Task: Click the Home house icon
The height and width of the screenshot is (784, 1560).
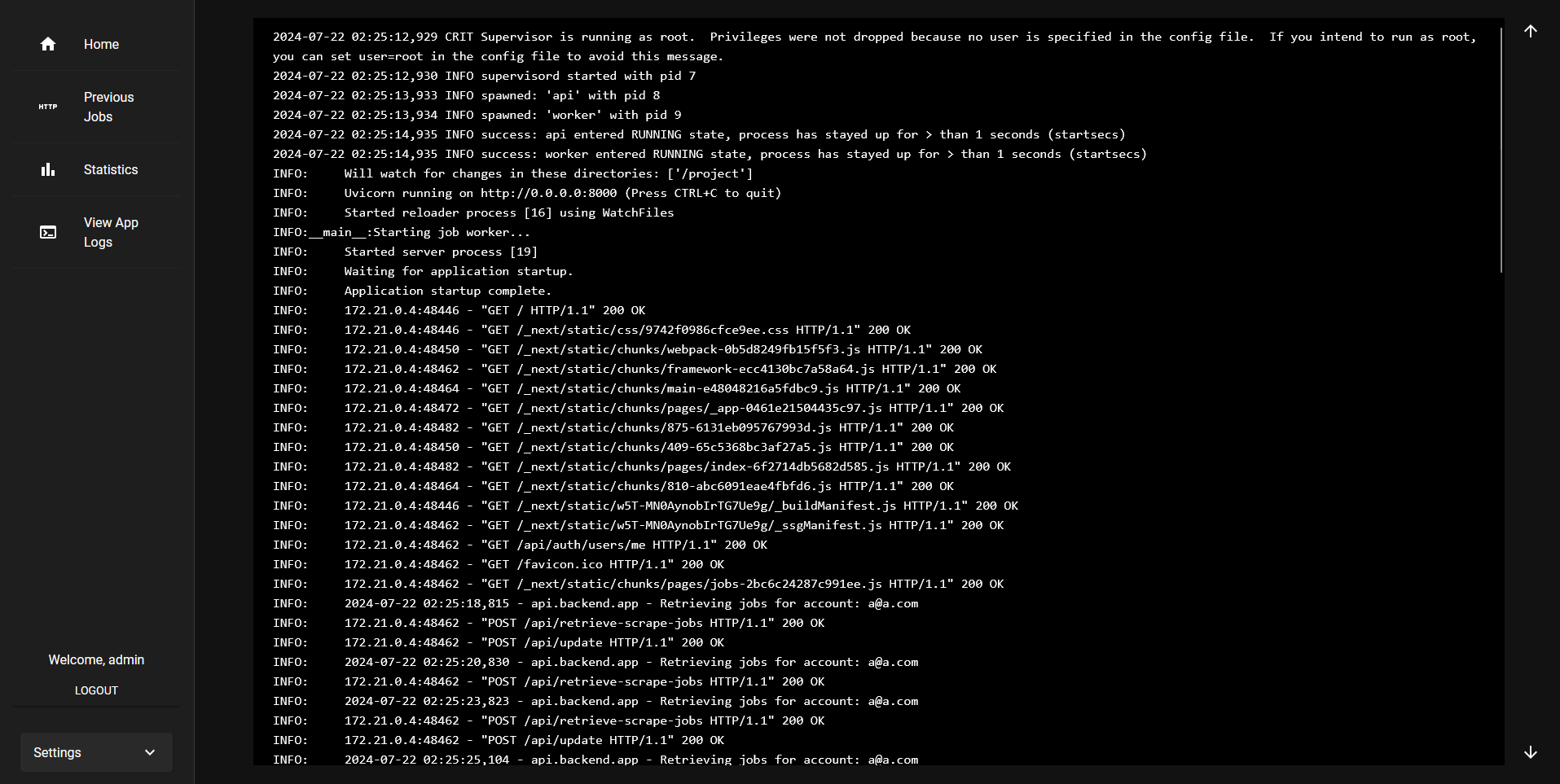Action: [x=48, y=44]
